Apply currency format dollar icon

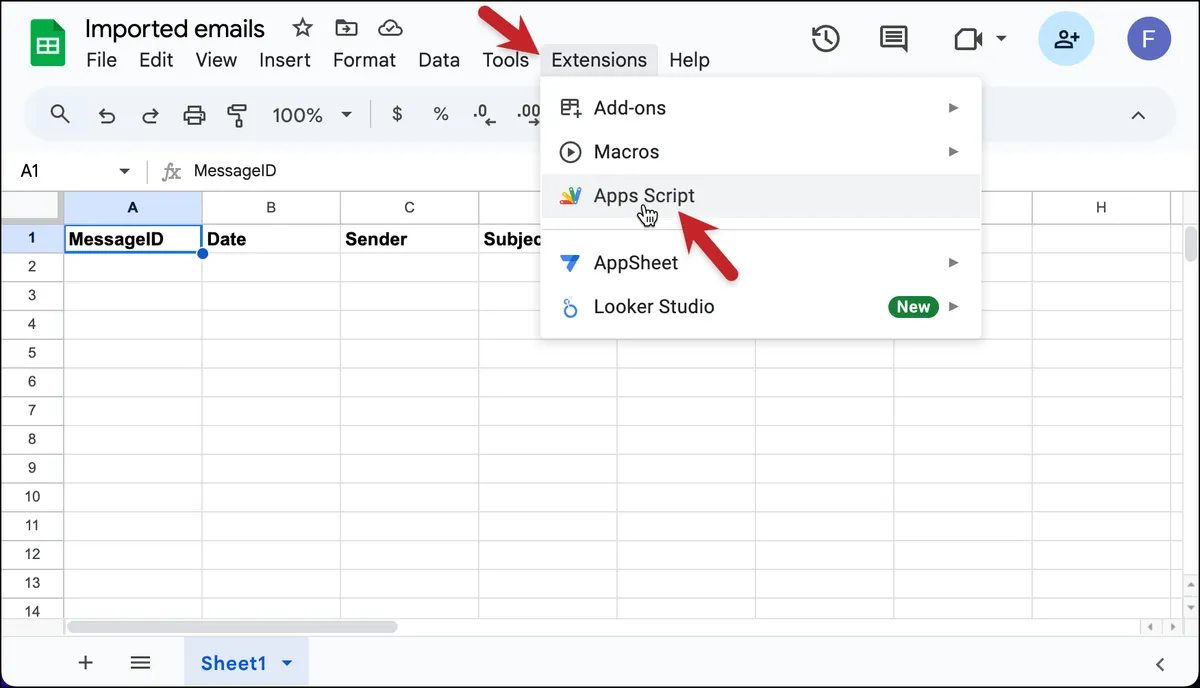pos(397,115)
